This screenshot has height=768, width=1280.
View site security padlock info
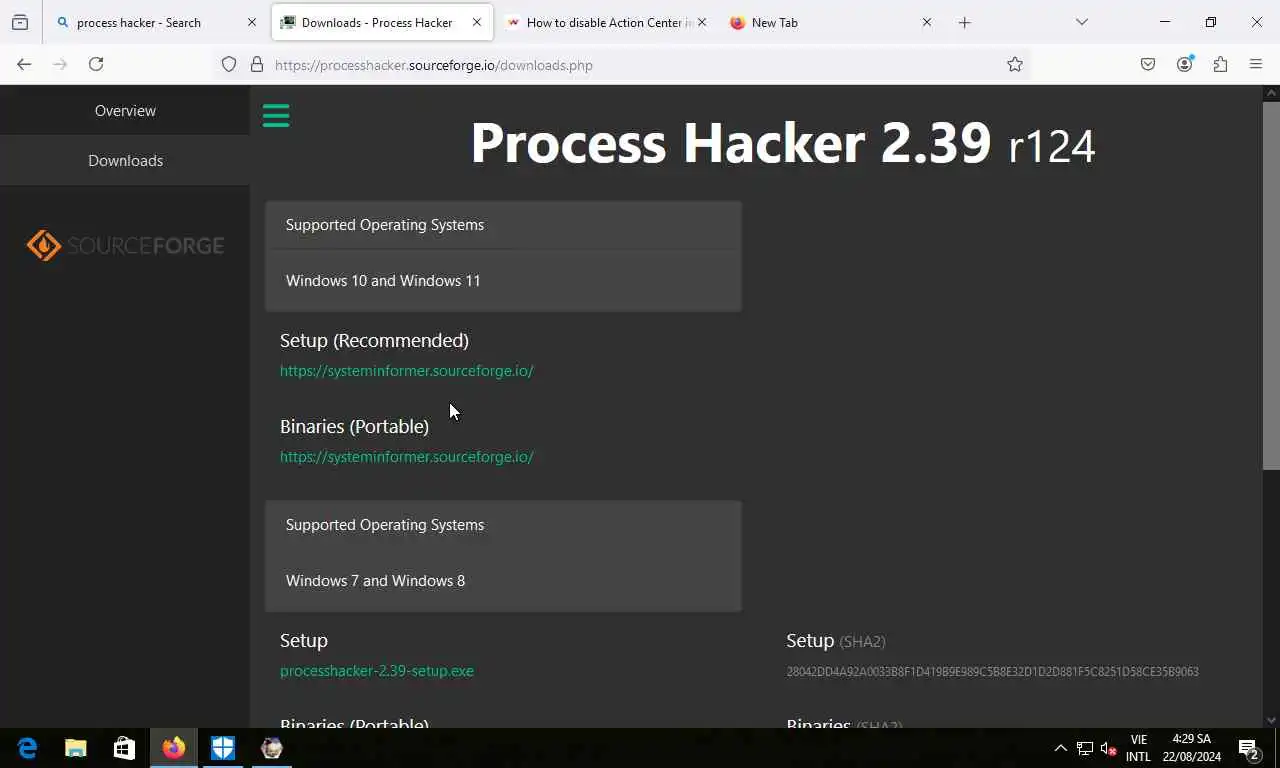coord(257,65)
